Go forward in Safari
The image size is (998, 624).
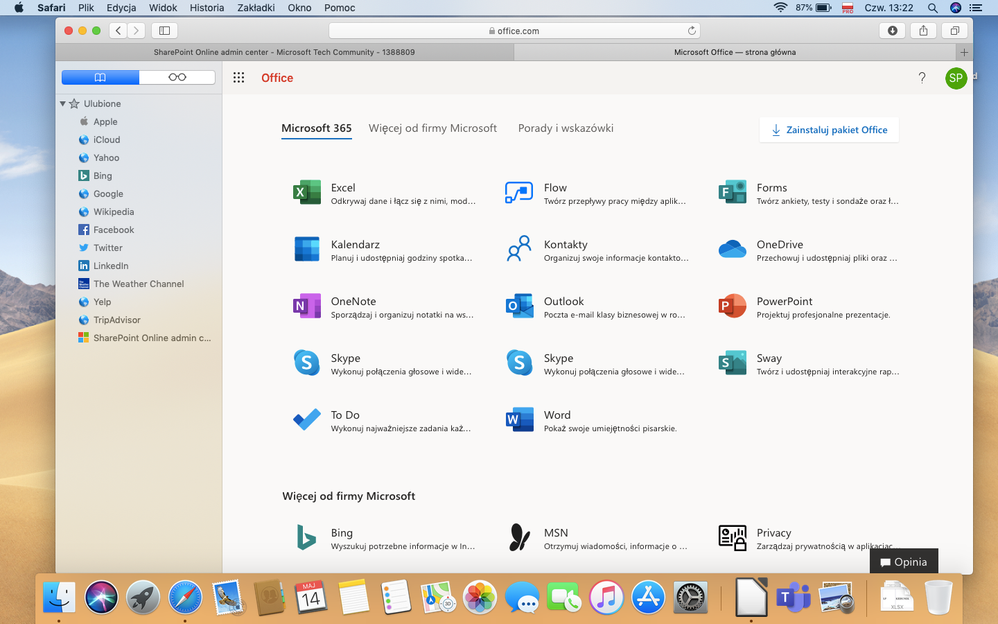(136, 31)
